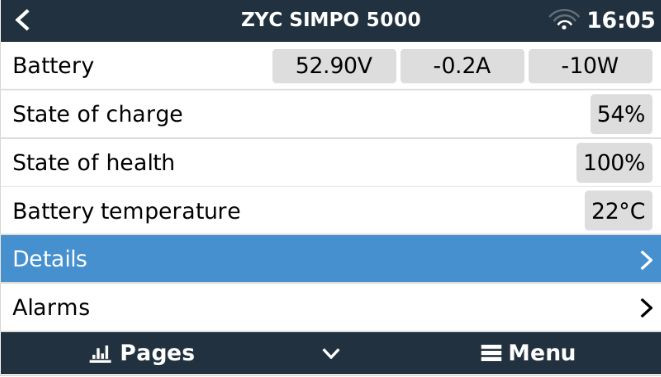Click the -0.2A battery current value

462,66
